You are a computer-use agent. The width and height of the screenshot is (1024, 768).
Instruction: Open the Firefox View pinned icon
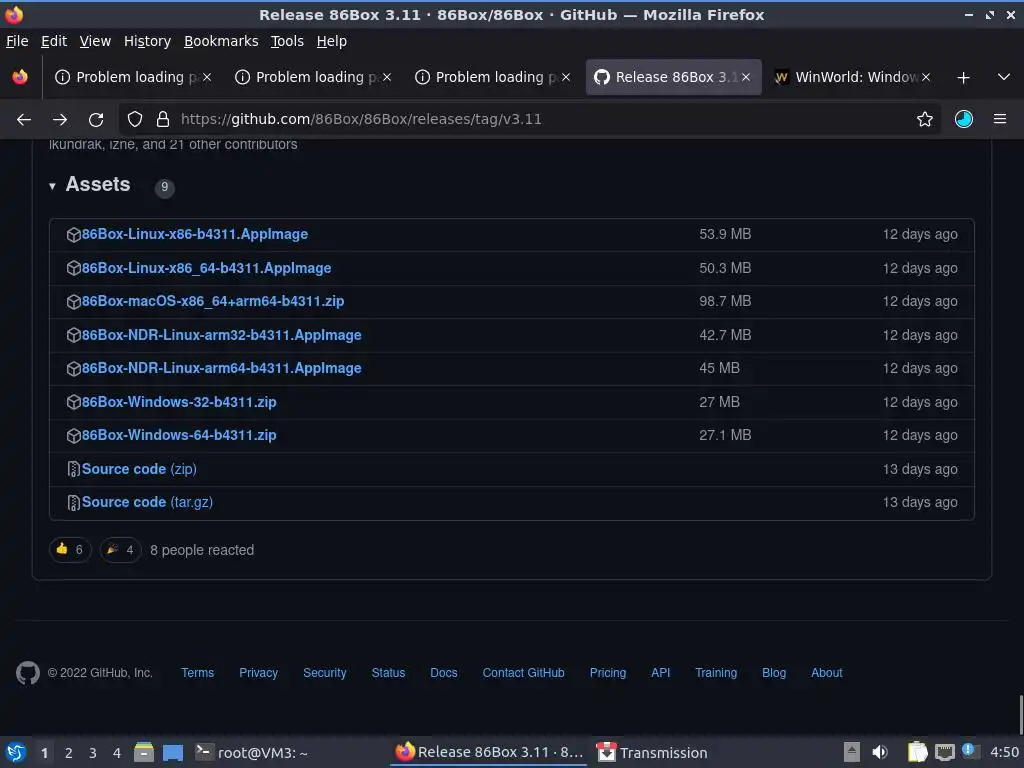[x=20, y=77]
